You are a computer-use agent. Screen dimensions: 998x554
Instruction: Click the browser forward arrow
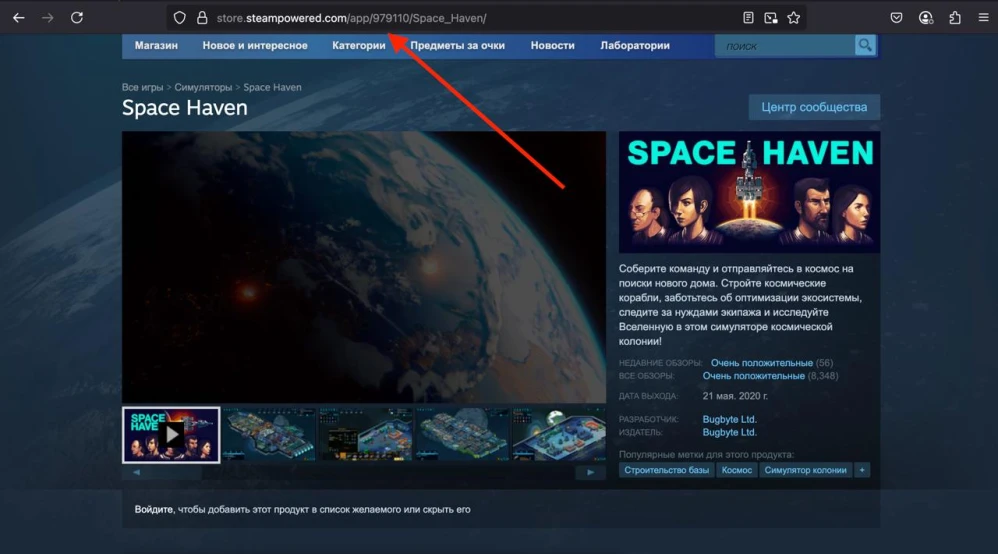pyautogui.click(x=48, y=18)
